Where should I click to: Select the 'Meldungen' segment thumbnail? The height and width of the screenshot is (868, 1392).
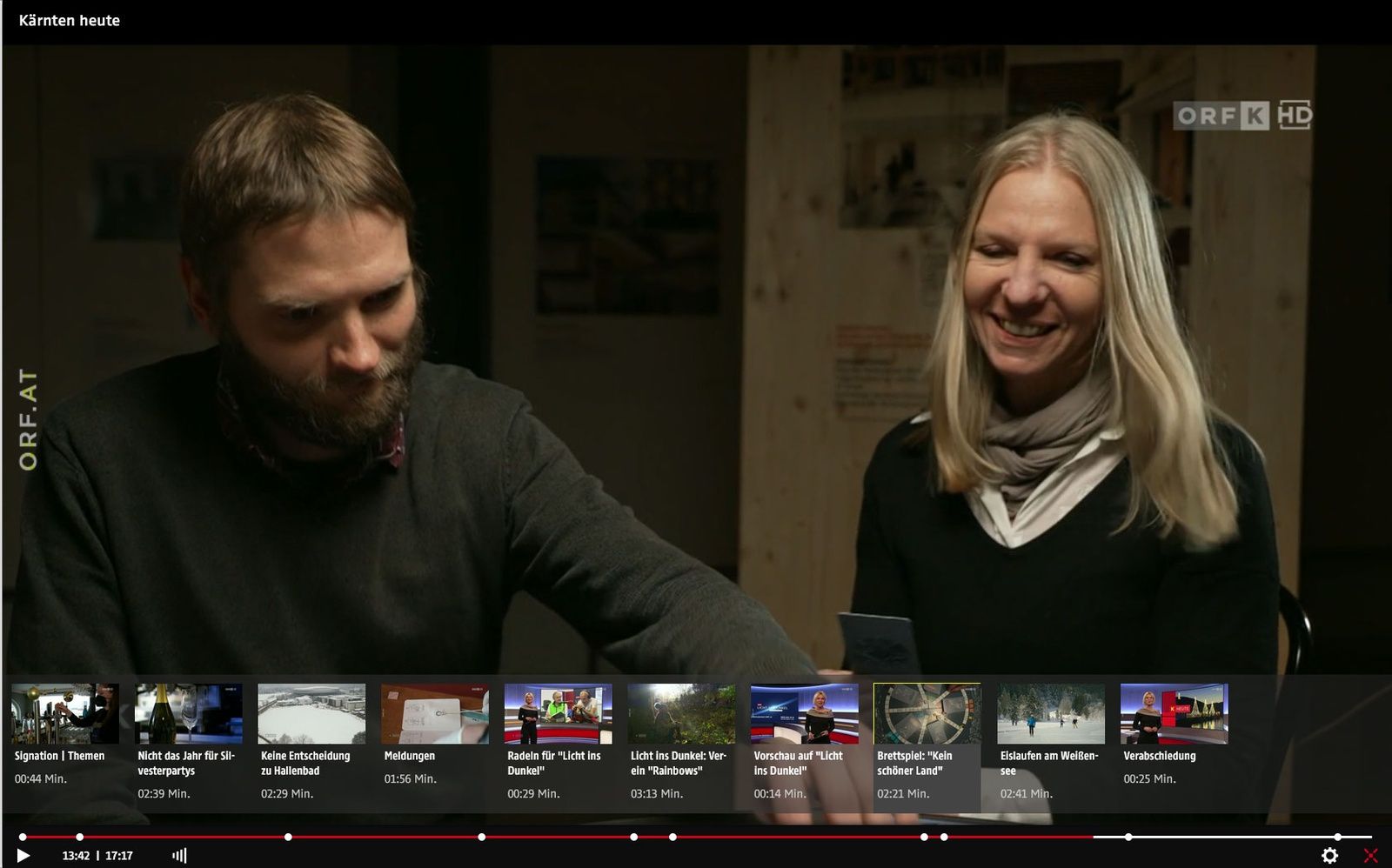click(x=435, y=713)
